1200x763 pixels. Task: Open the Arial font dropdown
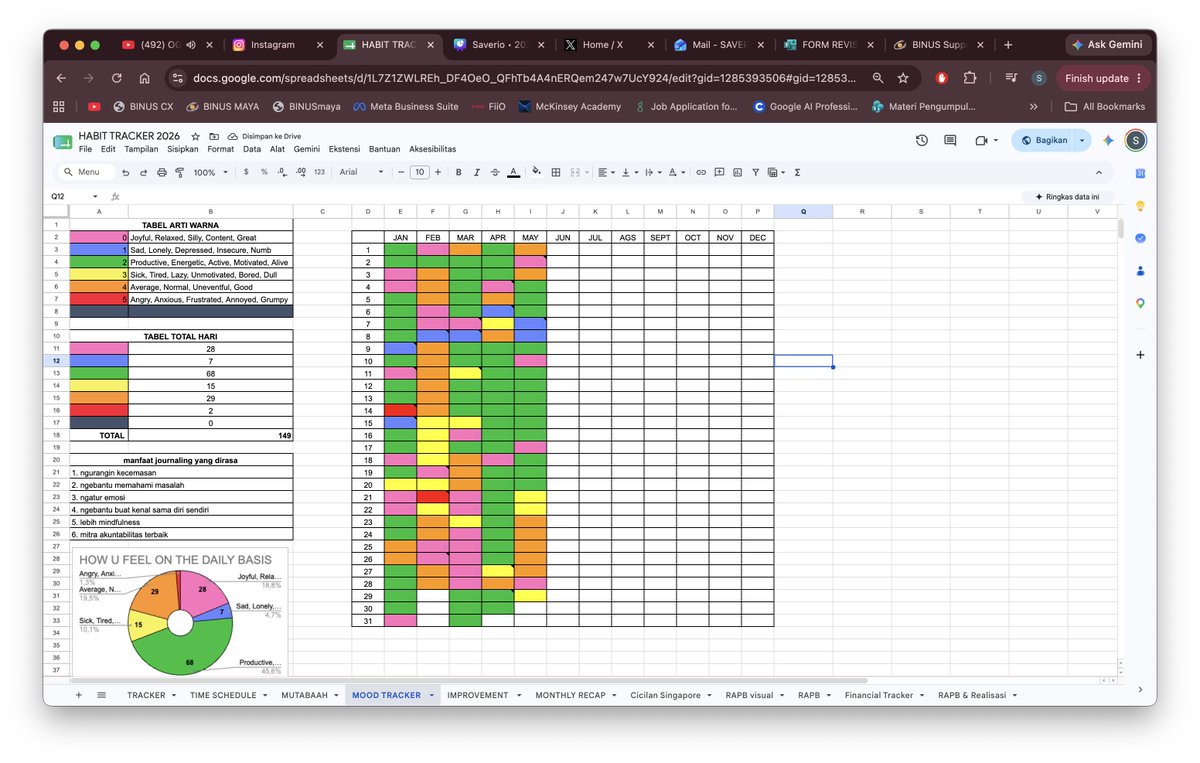[x=361, y=172]
